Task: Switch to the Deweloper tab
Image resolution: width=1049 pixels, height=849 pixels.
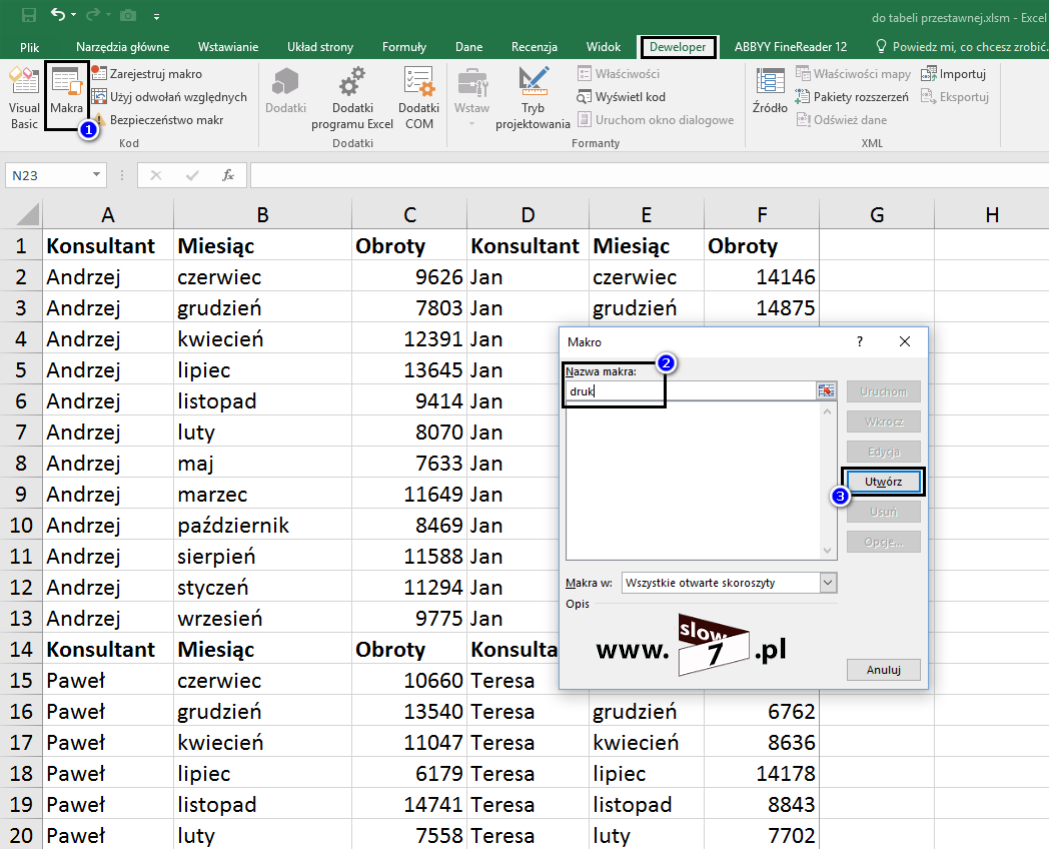Action: coord(678,47)
